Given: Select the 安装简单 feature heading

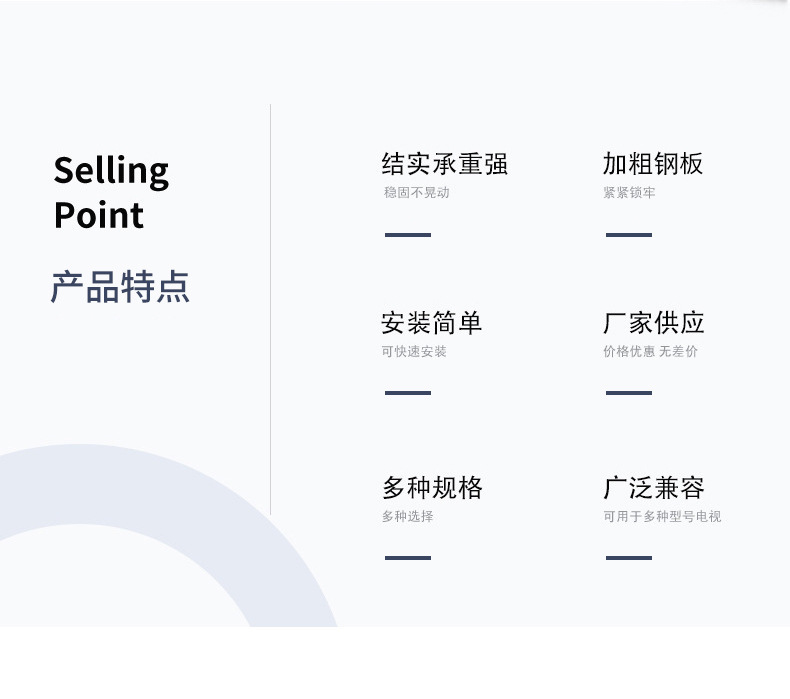Looking at the screenshot, I should (432, 323).
